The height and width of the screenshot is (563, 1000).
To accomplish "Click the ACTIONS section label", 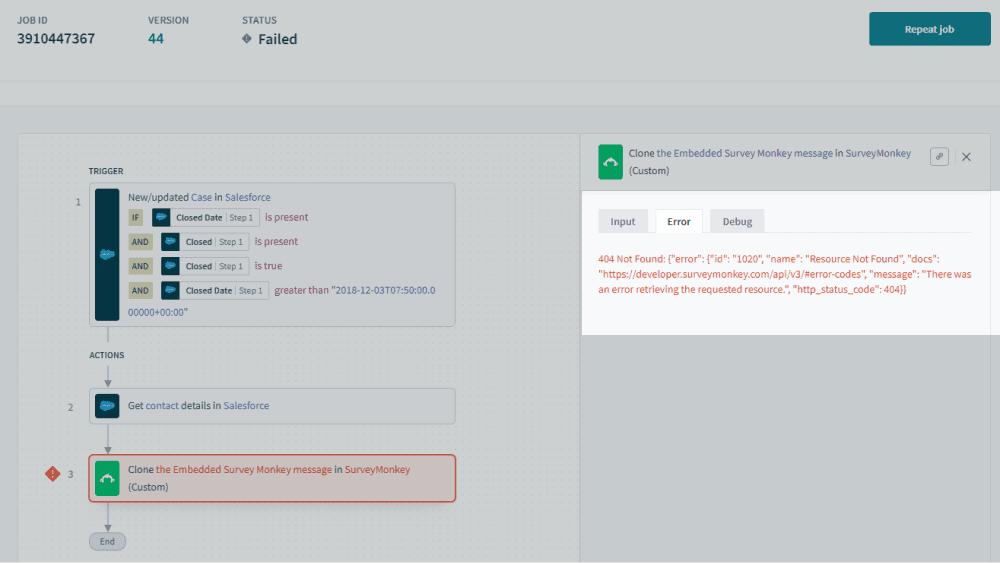I will click(107, 355).
